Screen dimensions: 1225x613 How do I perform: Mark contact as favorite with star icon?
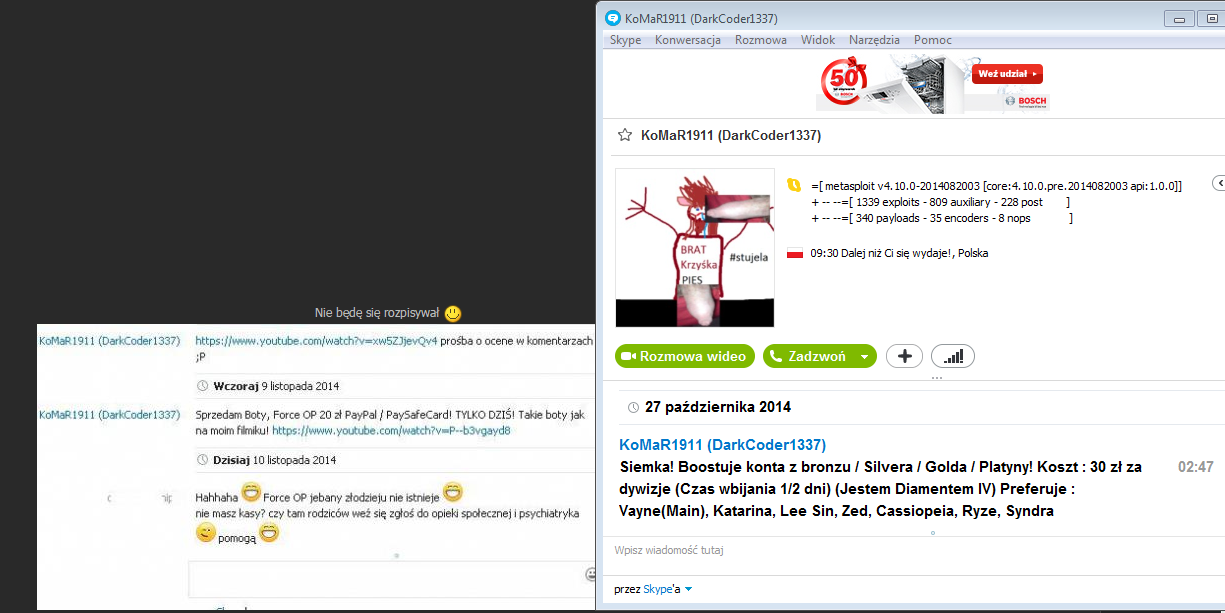(x=624, y=135)
